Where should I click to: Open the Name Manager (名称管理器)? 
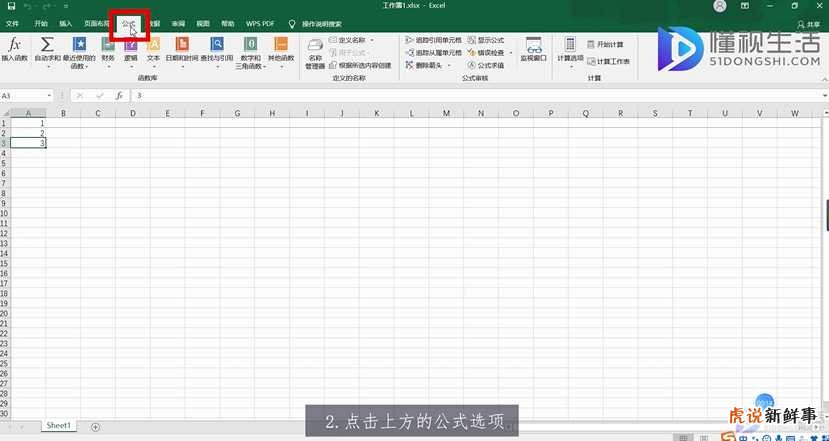315,54
